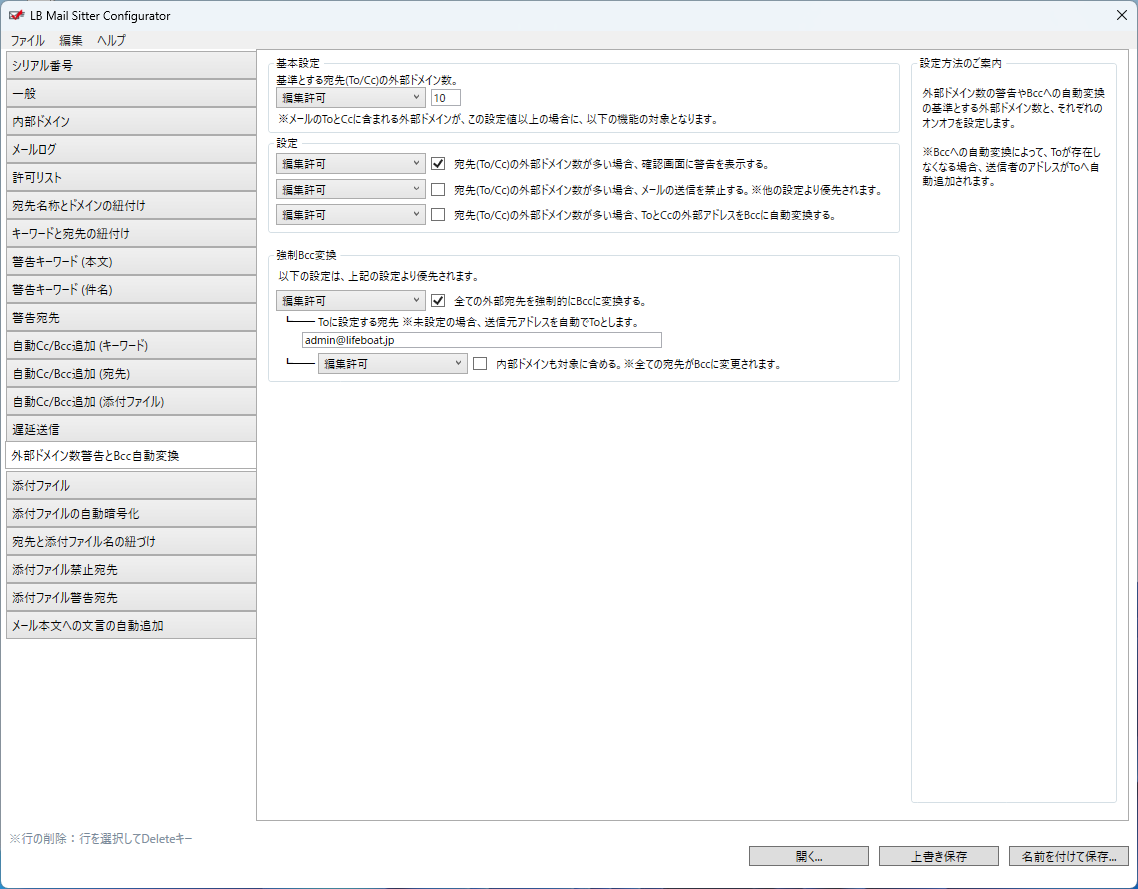The image size is (1138, 889).
Task: Check include internal domains checkbox
Action: tap(480, 364)
